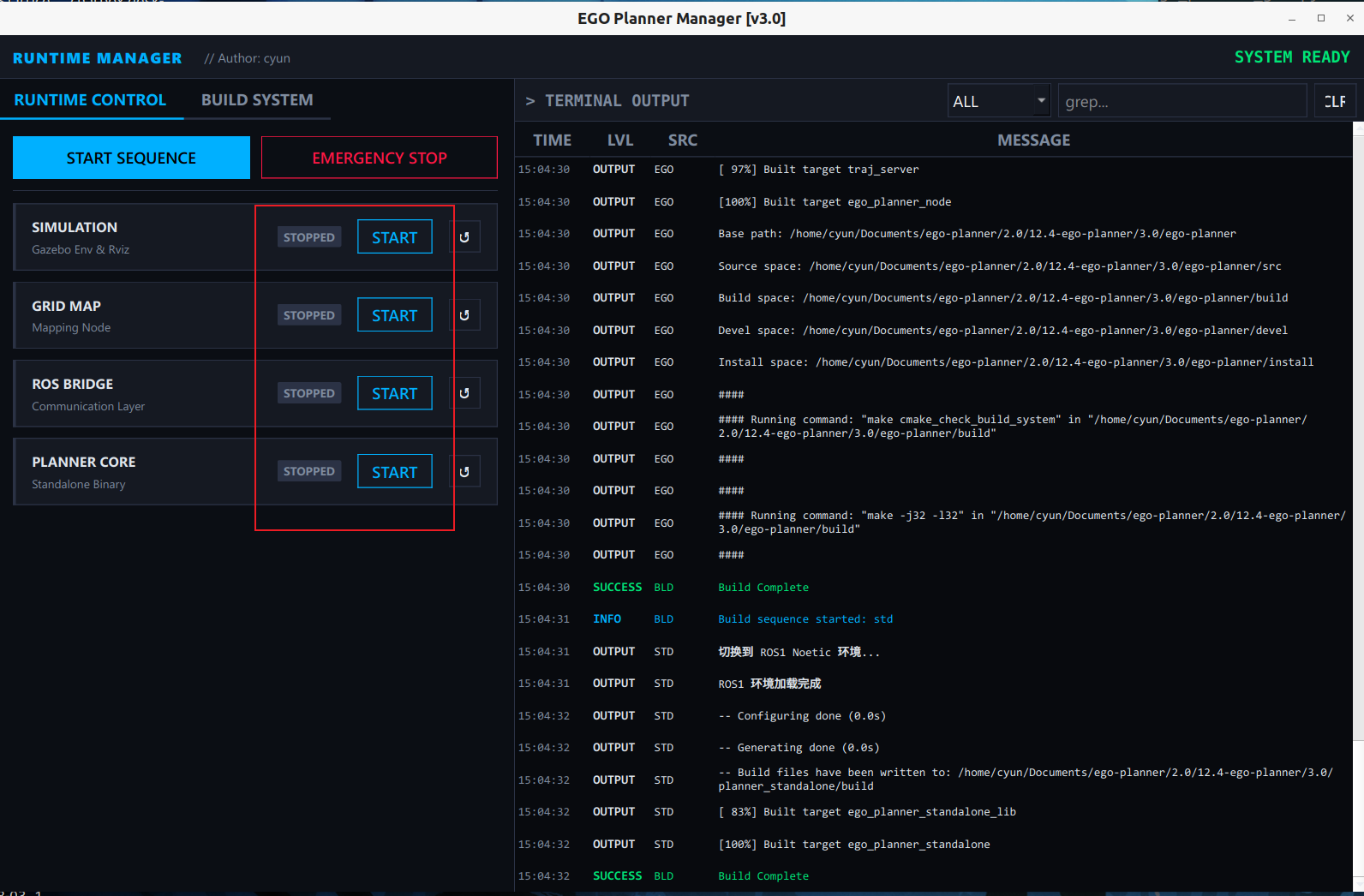The image size is (1364, 896).
Task: Start the Planner Core standalone binary
Action: (394, 472)
